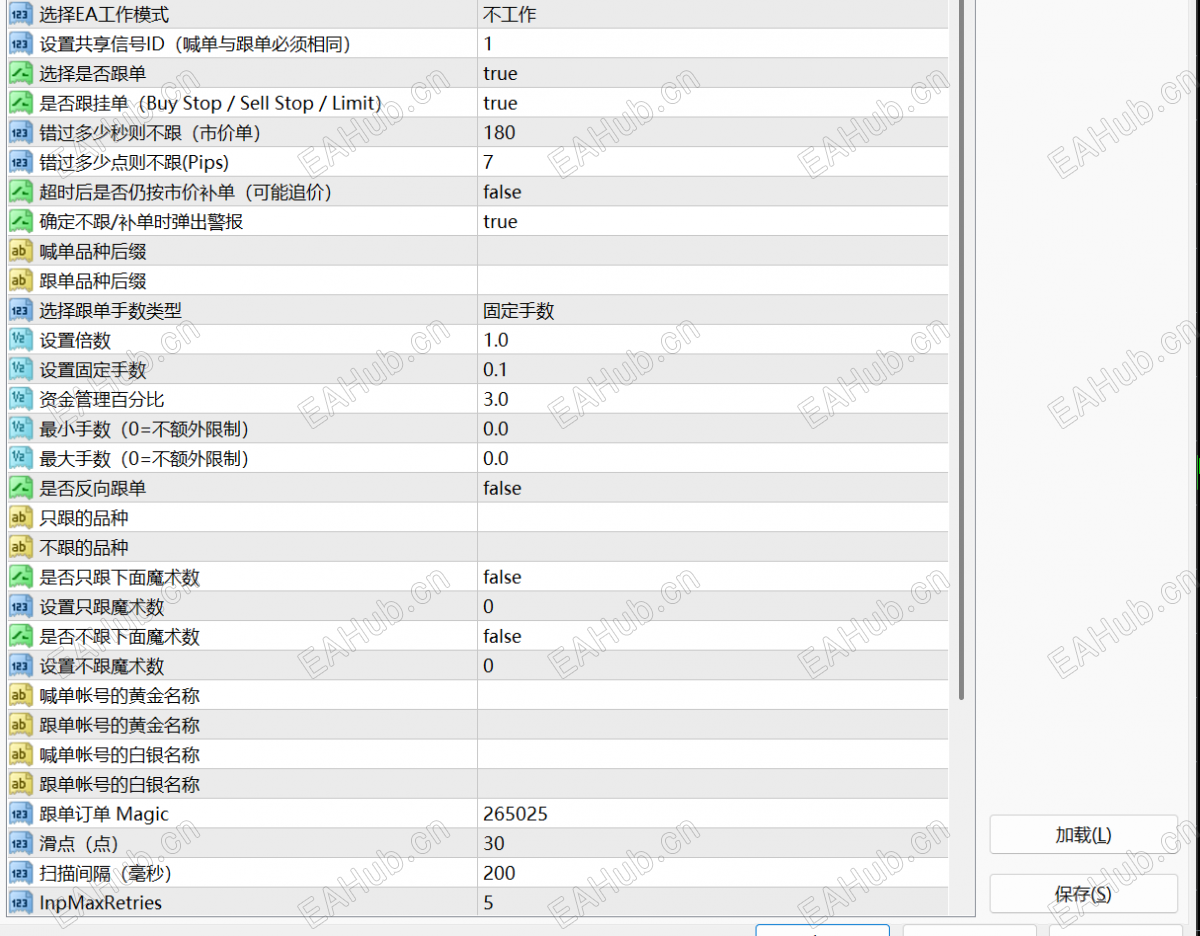Click the icon beside 扫描间隔（毫秒）

(21, 873)
